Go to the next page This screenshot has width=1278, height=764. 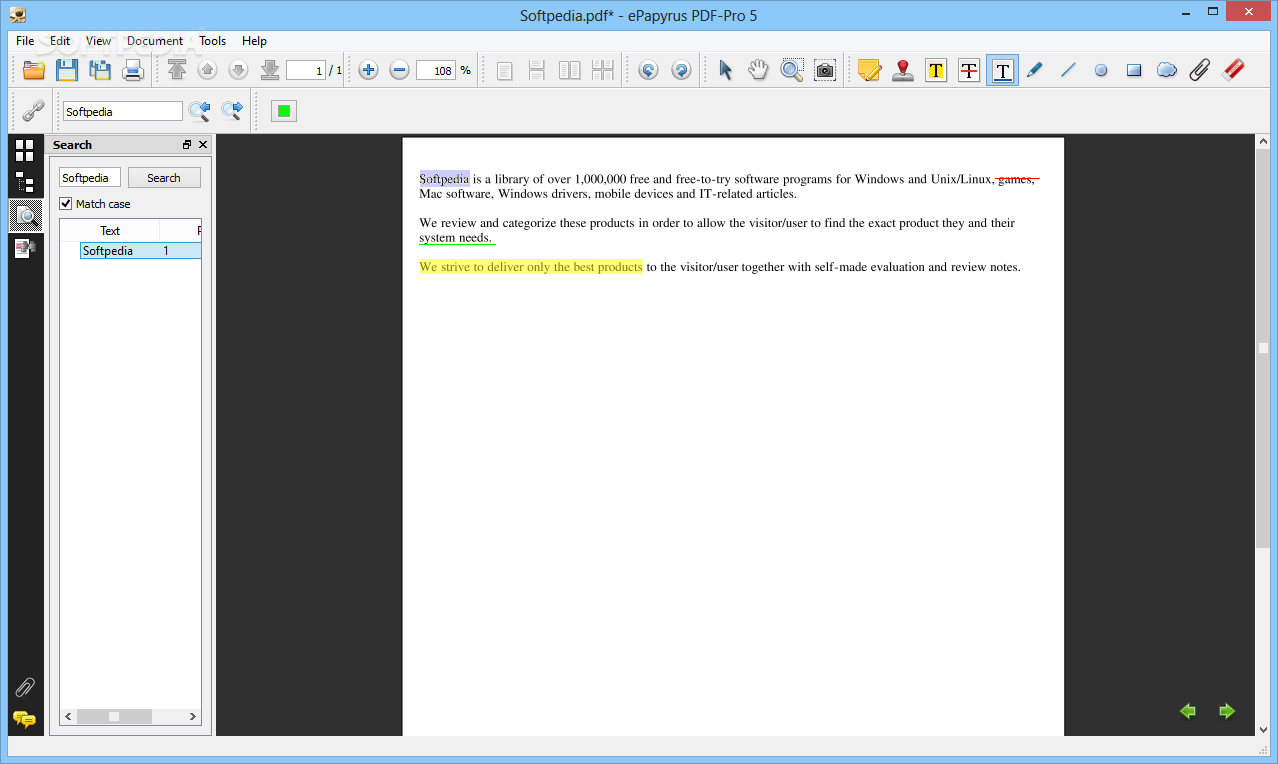238,70
